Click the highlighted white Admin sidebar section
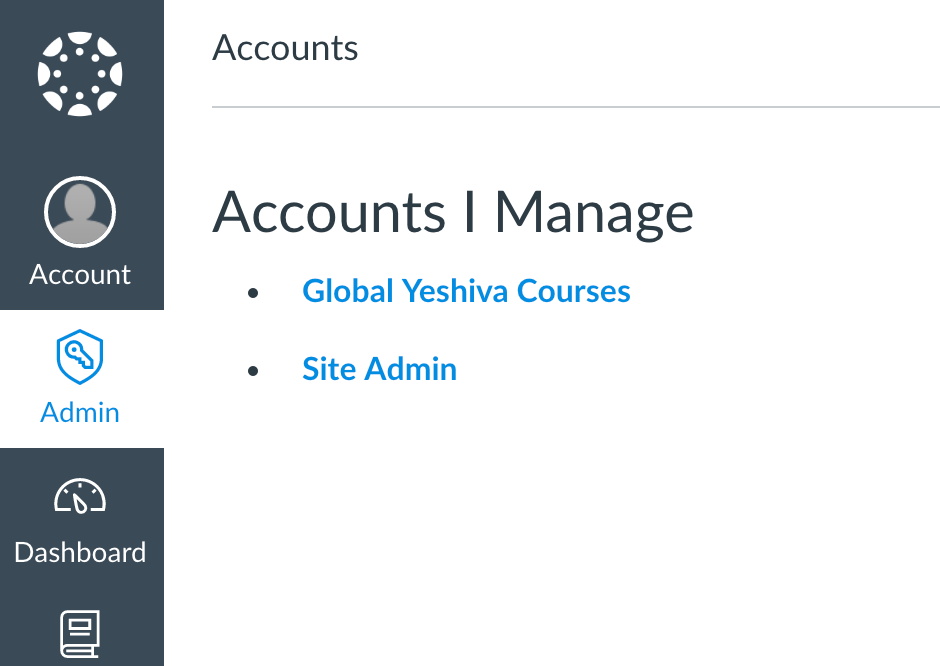 point(80,379)
